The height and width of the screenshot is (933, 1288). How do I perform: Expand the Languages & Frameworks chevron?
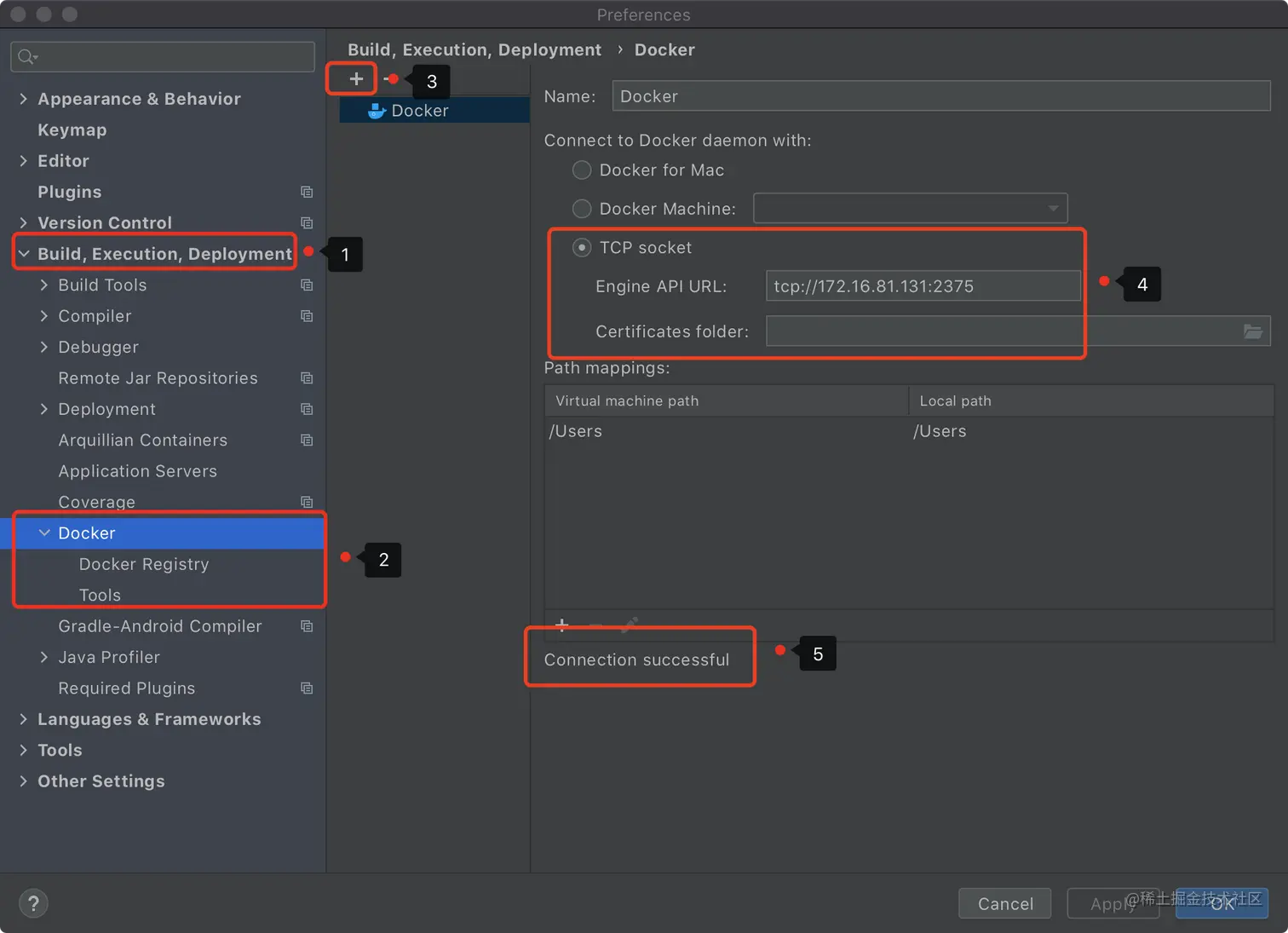tap(23, 719)
